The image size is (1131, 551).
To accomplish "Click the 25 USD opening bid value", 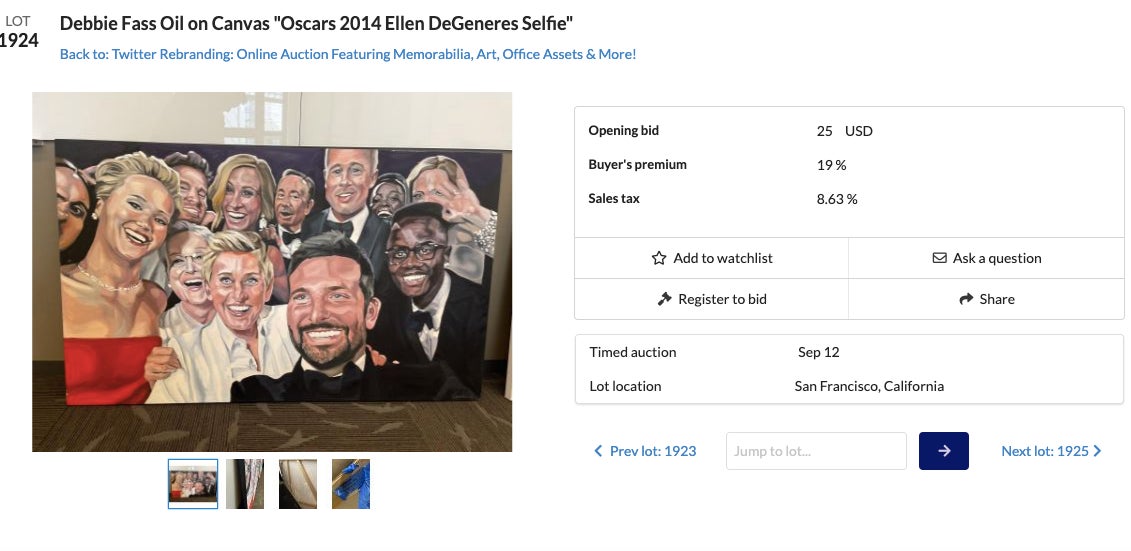I will (843, 131).
